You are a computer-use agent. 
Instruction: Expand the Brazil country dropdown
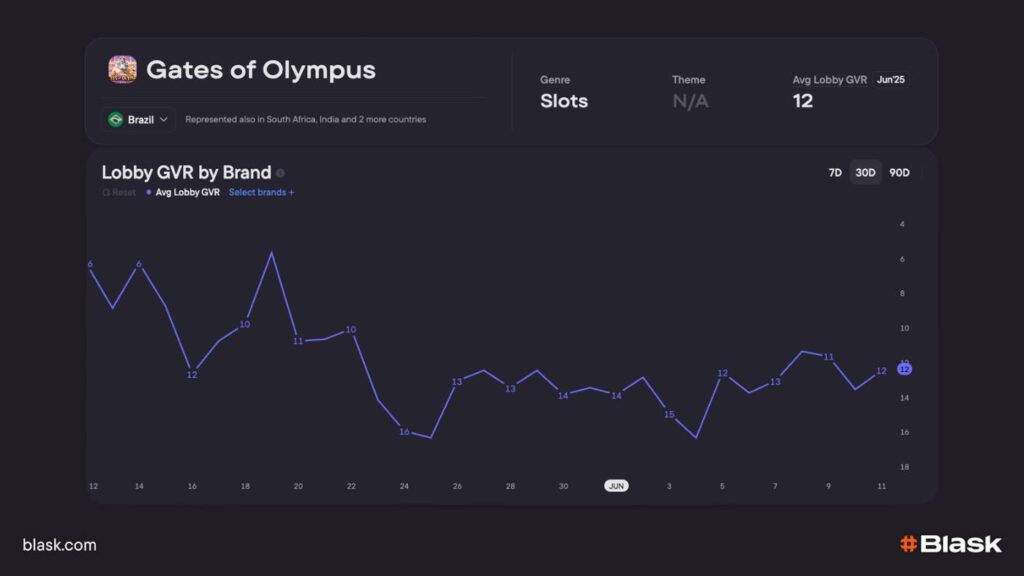[x=163, y=119]
